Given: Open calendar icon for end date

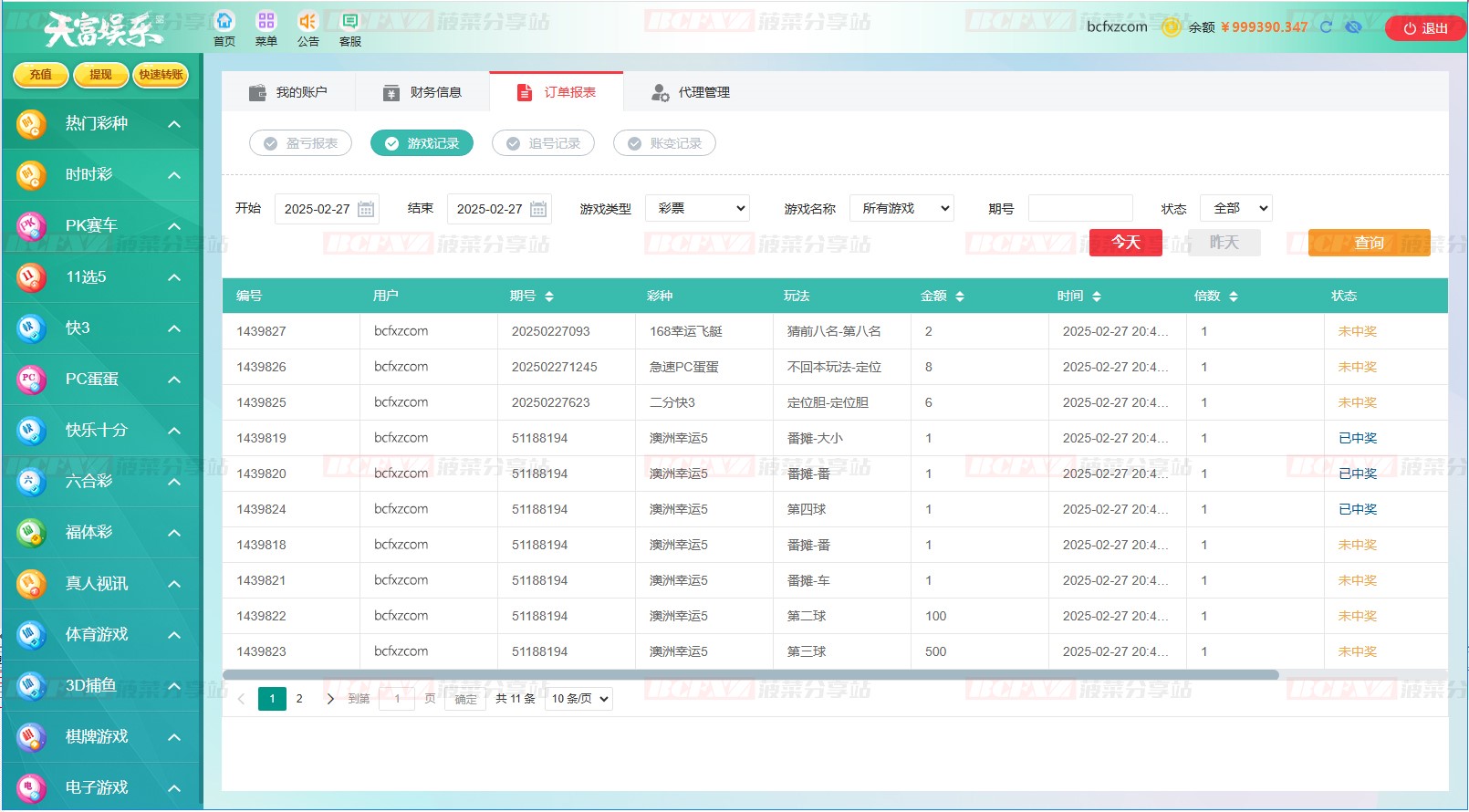Looking at the screenshot, I should (x=538, y=209).
